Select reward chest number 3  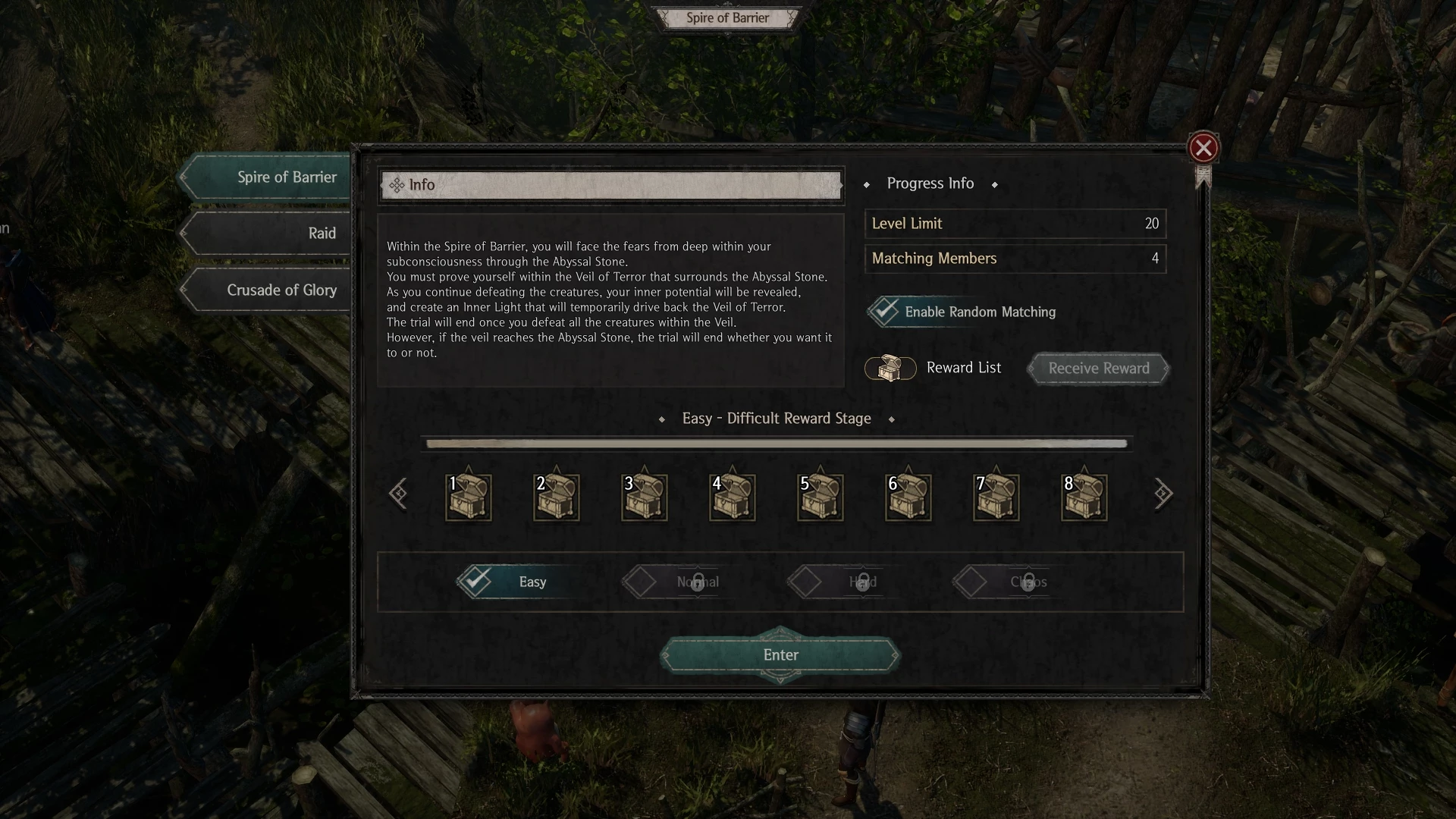(645, 497)
